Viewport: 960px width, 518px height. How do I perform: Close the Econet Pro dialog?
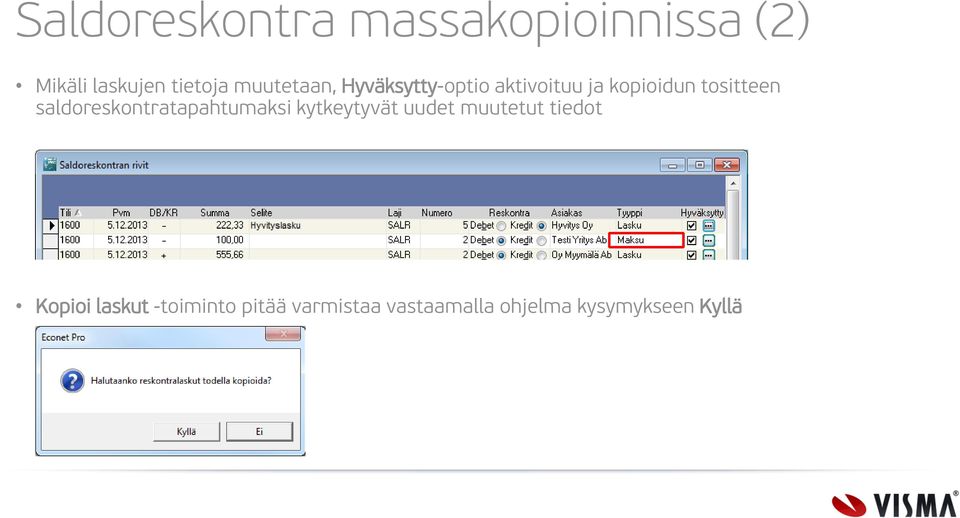[283, 334]
